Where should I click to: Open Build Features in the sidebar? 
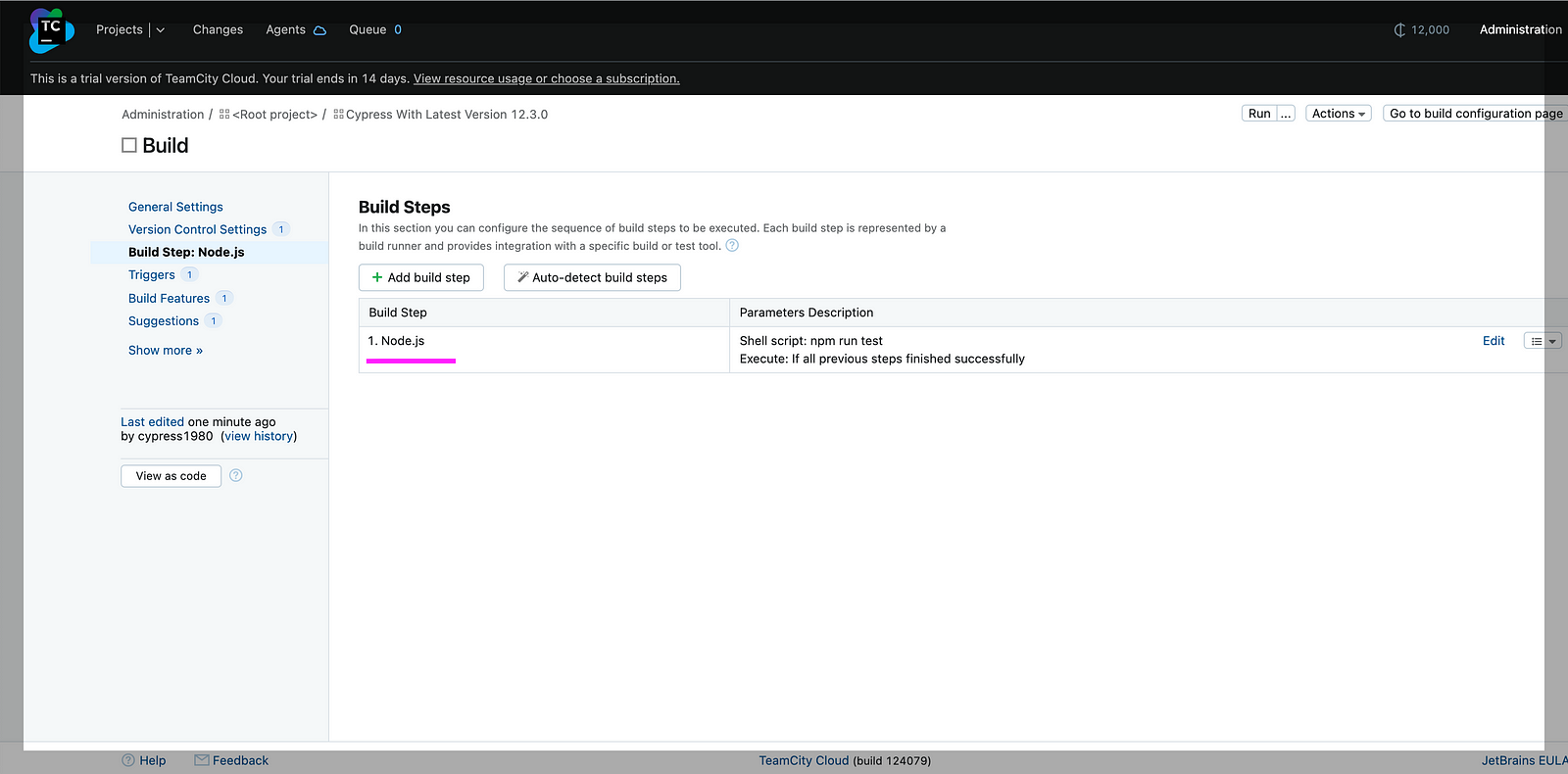169,298
